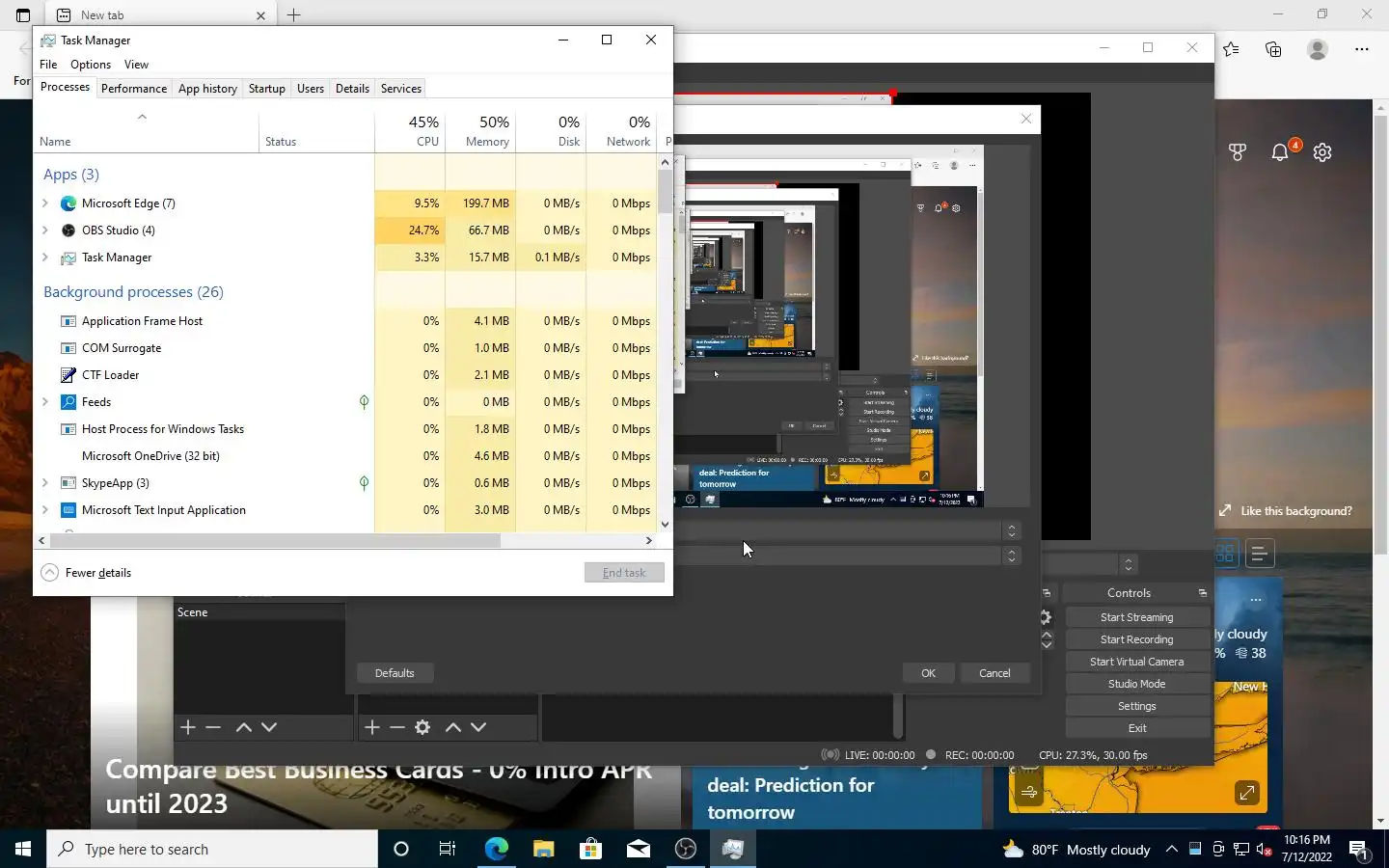Open Edge Favorites star icon

click(x=1231, y=49)
